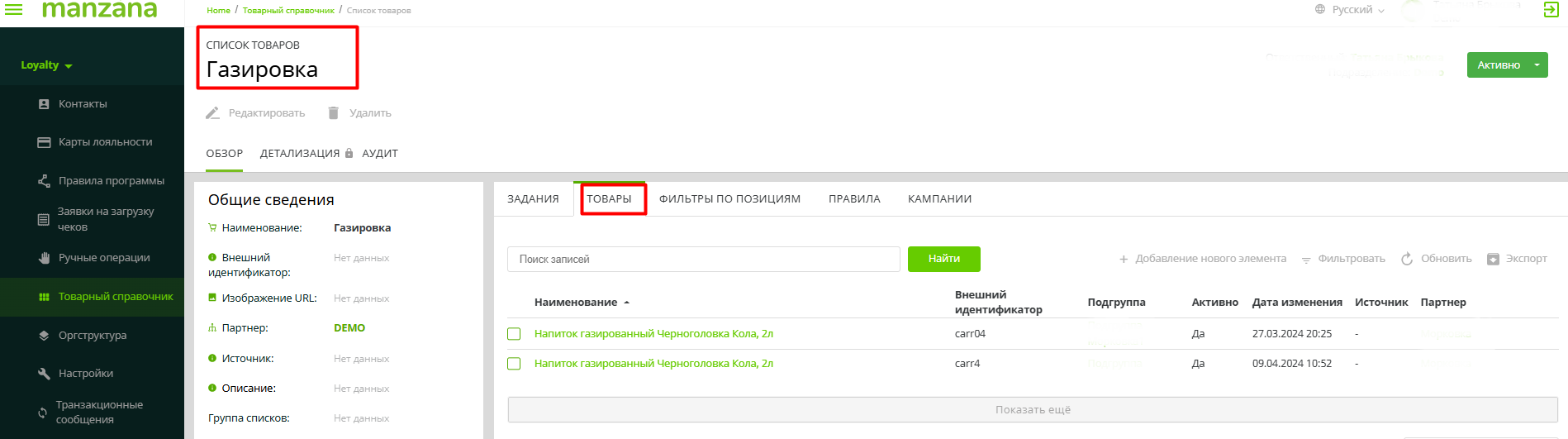1568x439 pixels.
Task: Click the Товарный справочник breadcrumb link
Action: pyautogui.click(x=288, y=11)
